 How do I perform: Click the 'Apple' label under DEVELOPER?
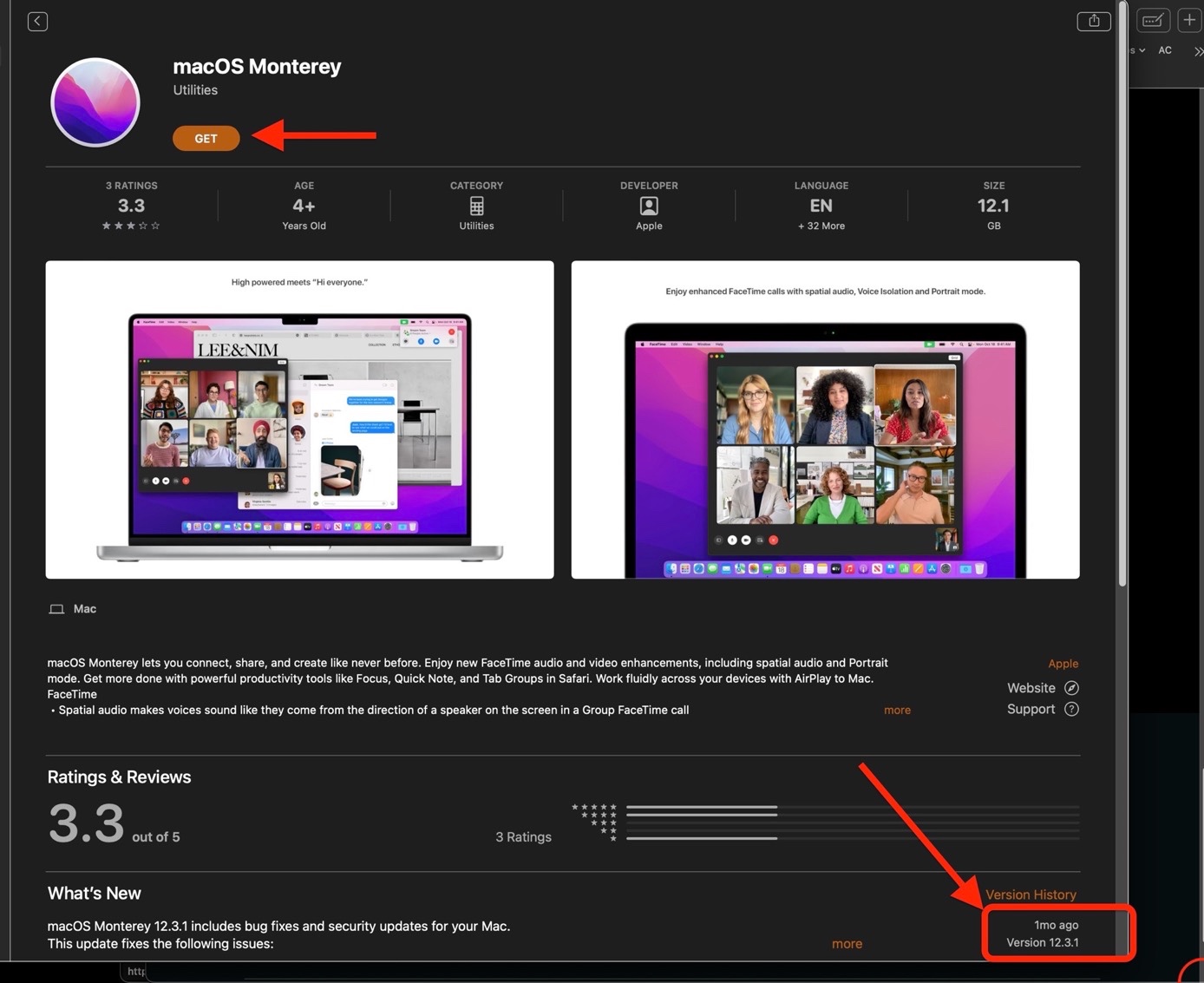point(649,226)
